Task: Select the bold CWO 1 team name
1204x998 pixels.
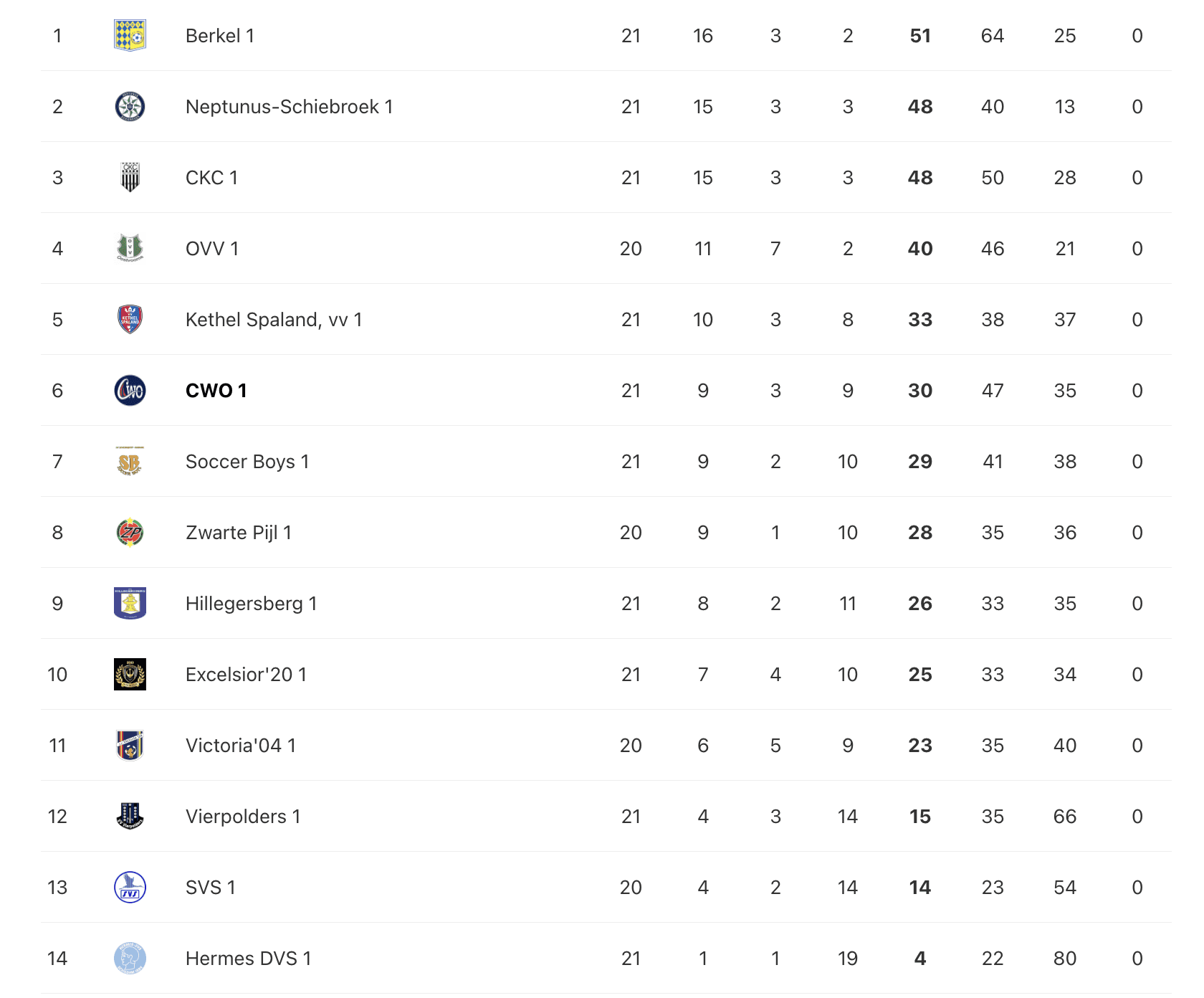Action: [x=216, y=391]
